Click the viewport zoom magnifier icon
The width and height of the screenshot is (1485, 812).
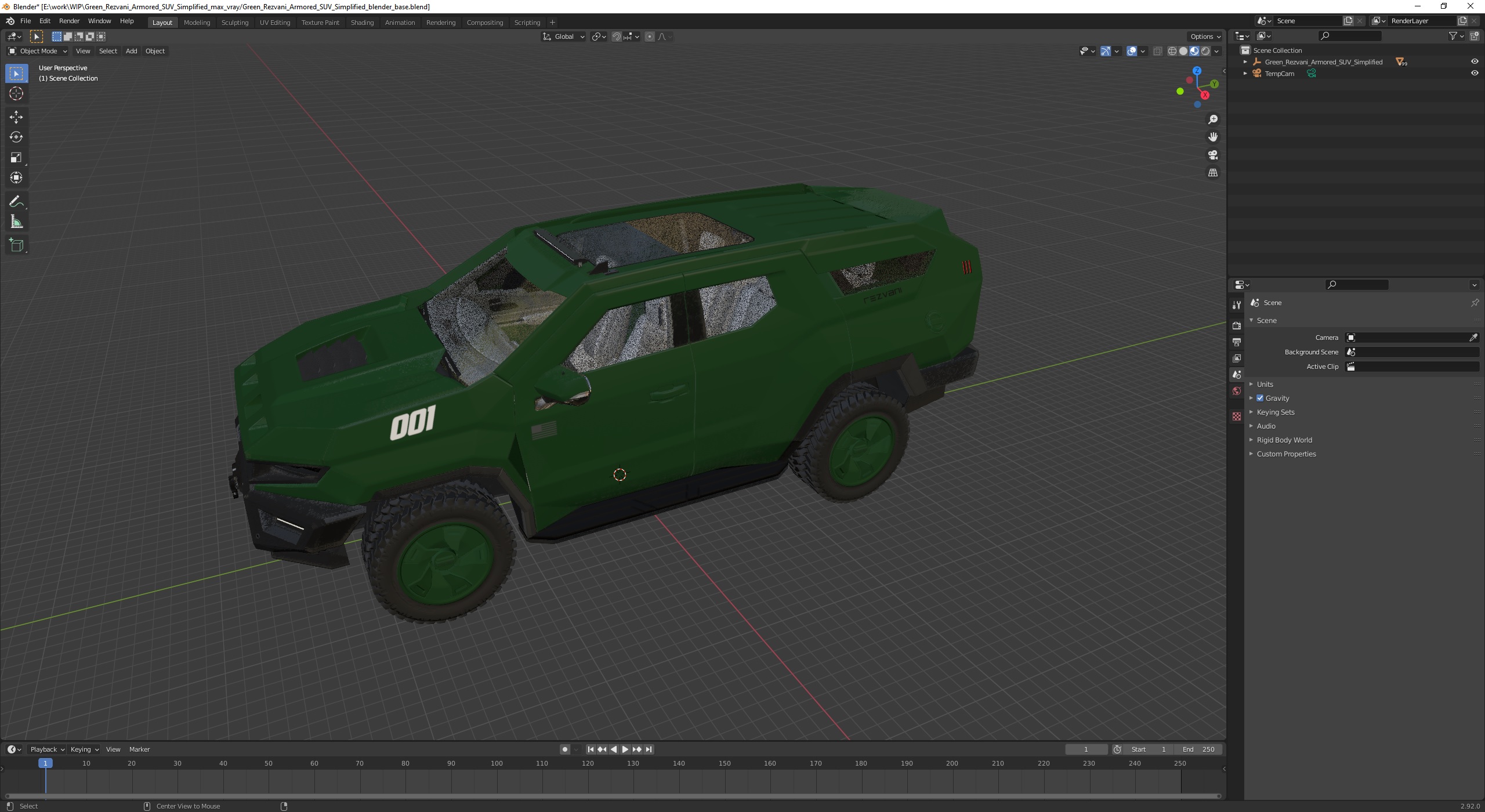coord(1212,119)
